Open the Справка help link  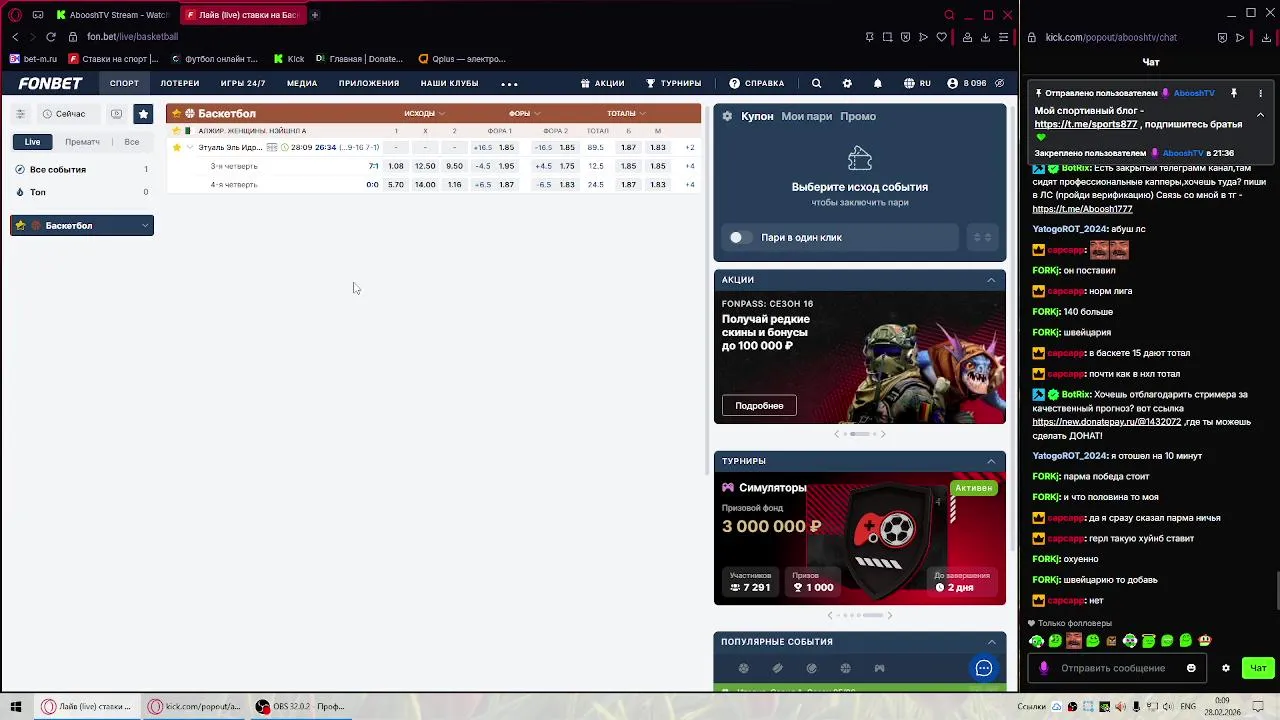click(756, 84)
